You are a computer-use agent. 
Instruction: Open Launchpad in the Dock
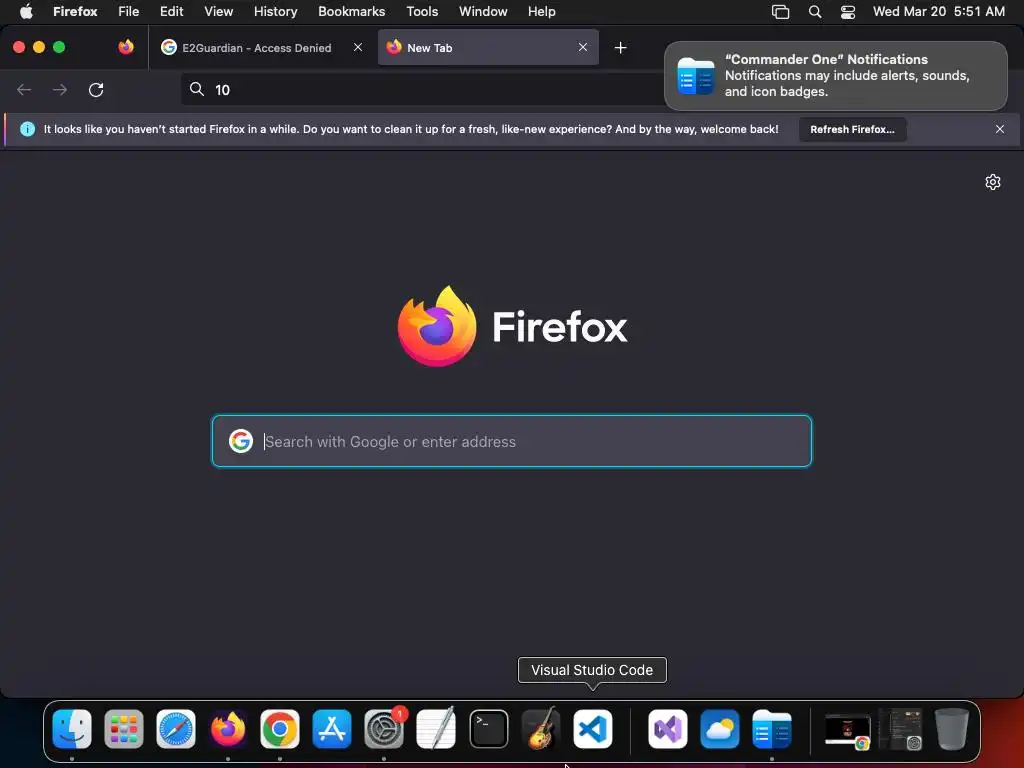coord(123,729)
